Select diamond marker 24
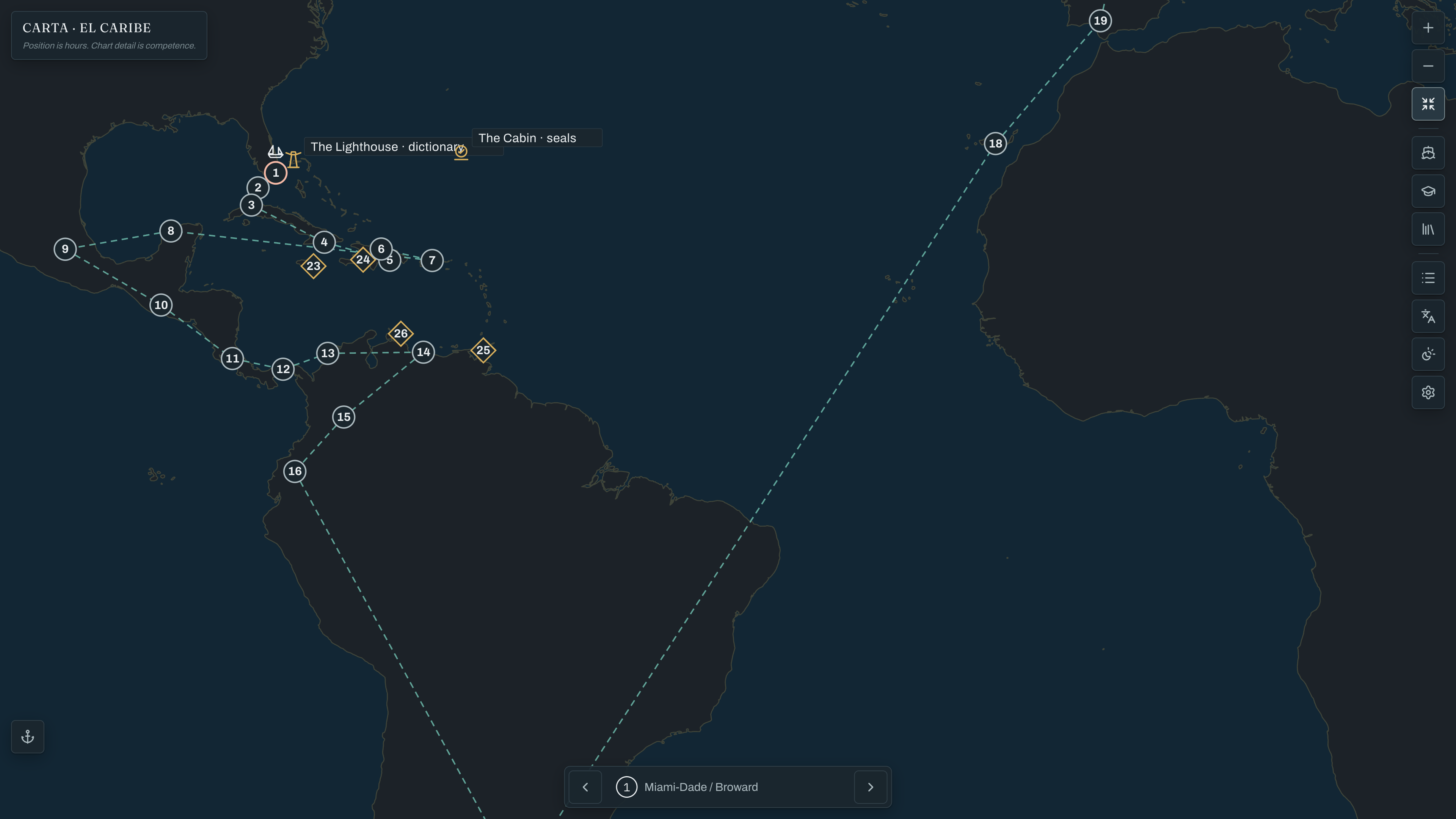This screenshot has width=1456, height=819. pos(363,259)
